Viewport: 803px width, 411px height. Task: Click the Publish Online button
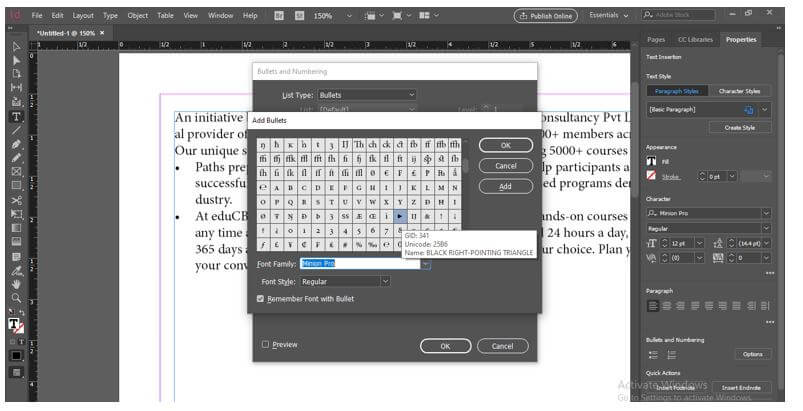(545, 16)
